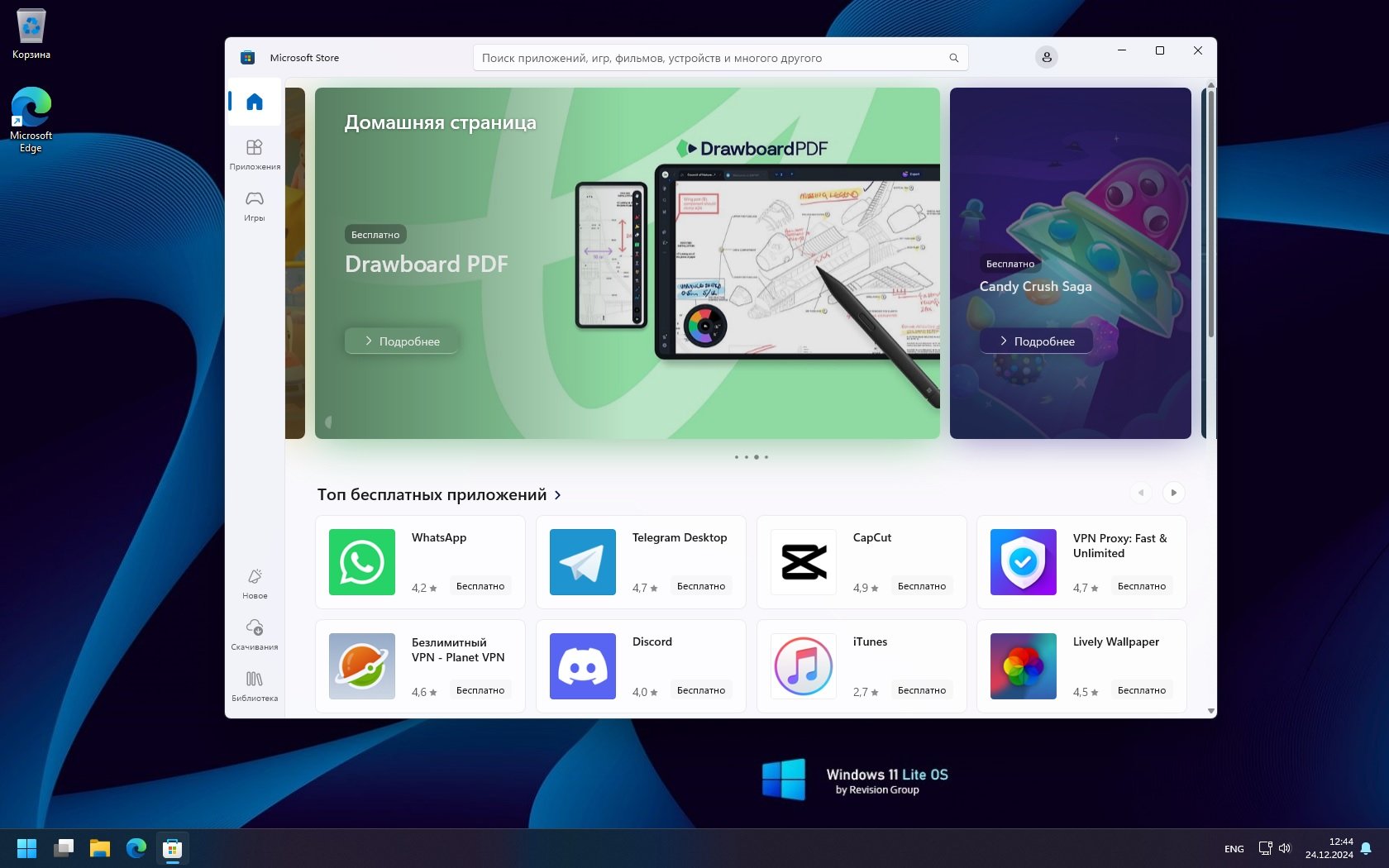This screenshot has width=1389, height=868.
Task: Open File Explorer from the taskbar
Action: [x=100, y=848]
